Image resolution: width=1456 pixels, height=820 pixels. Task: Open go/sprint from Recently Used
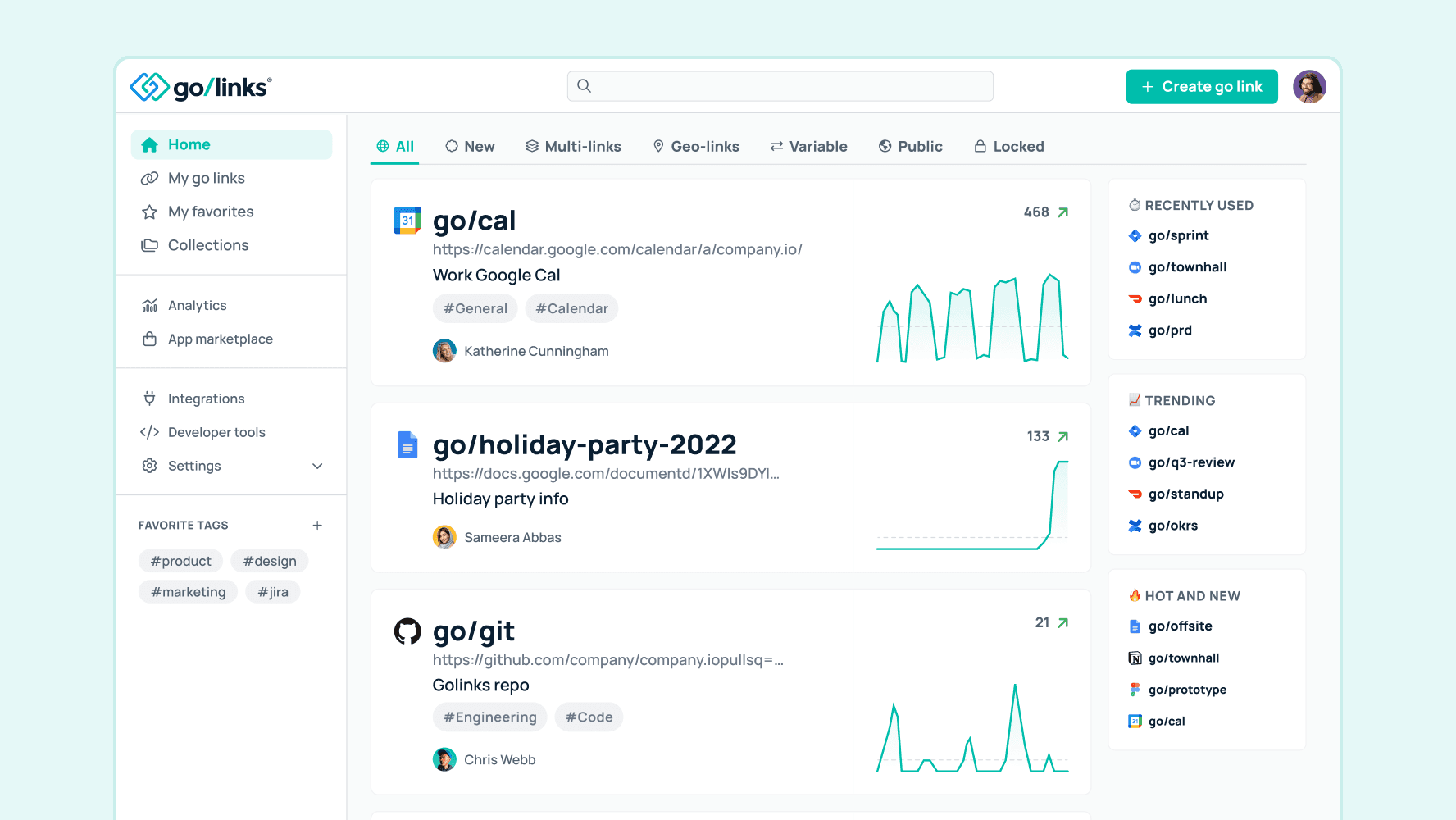tap(1178, 235)
